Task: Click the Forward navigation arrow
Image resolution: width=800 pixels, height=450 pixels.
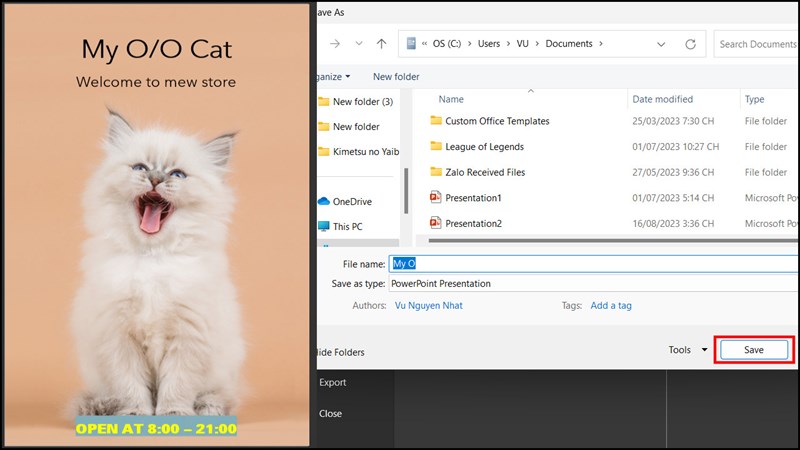Action: click(335, 44)
